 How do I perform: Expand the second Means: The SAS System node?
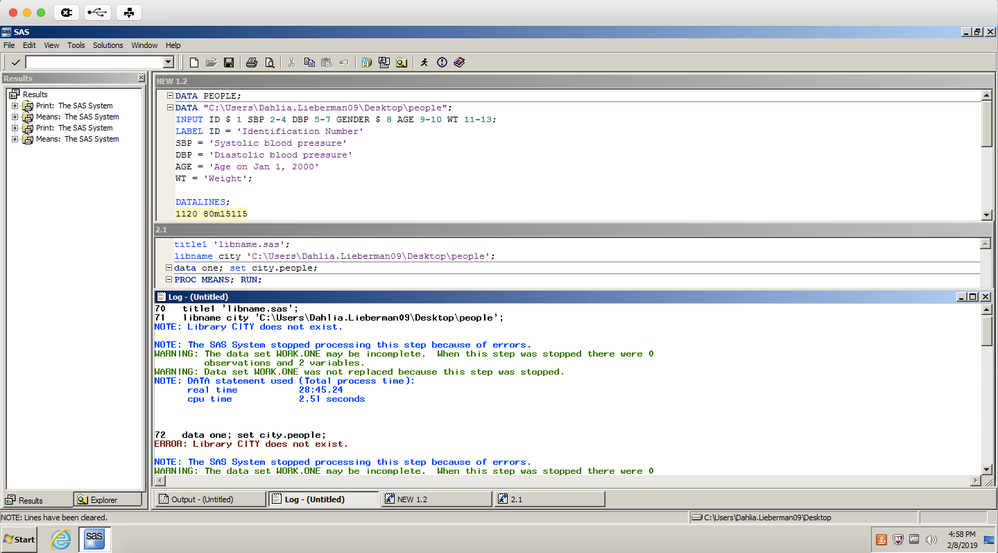(15, 139)
